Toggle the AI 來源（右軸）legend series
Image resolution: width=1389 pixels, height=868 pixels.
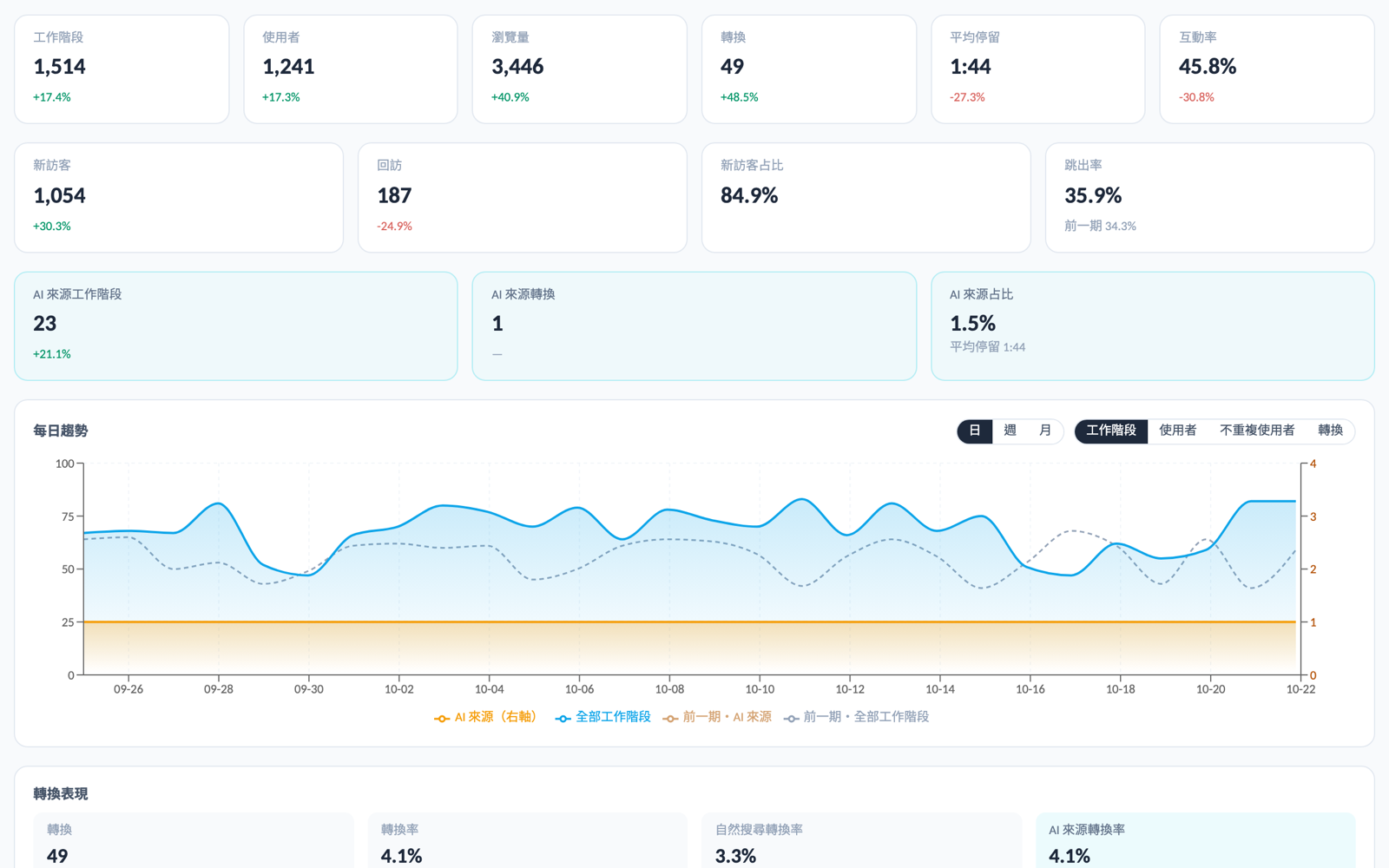(488, 717)
